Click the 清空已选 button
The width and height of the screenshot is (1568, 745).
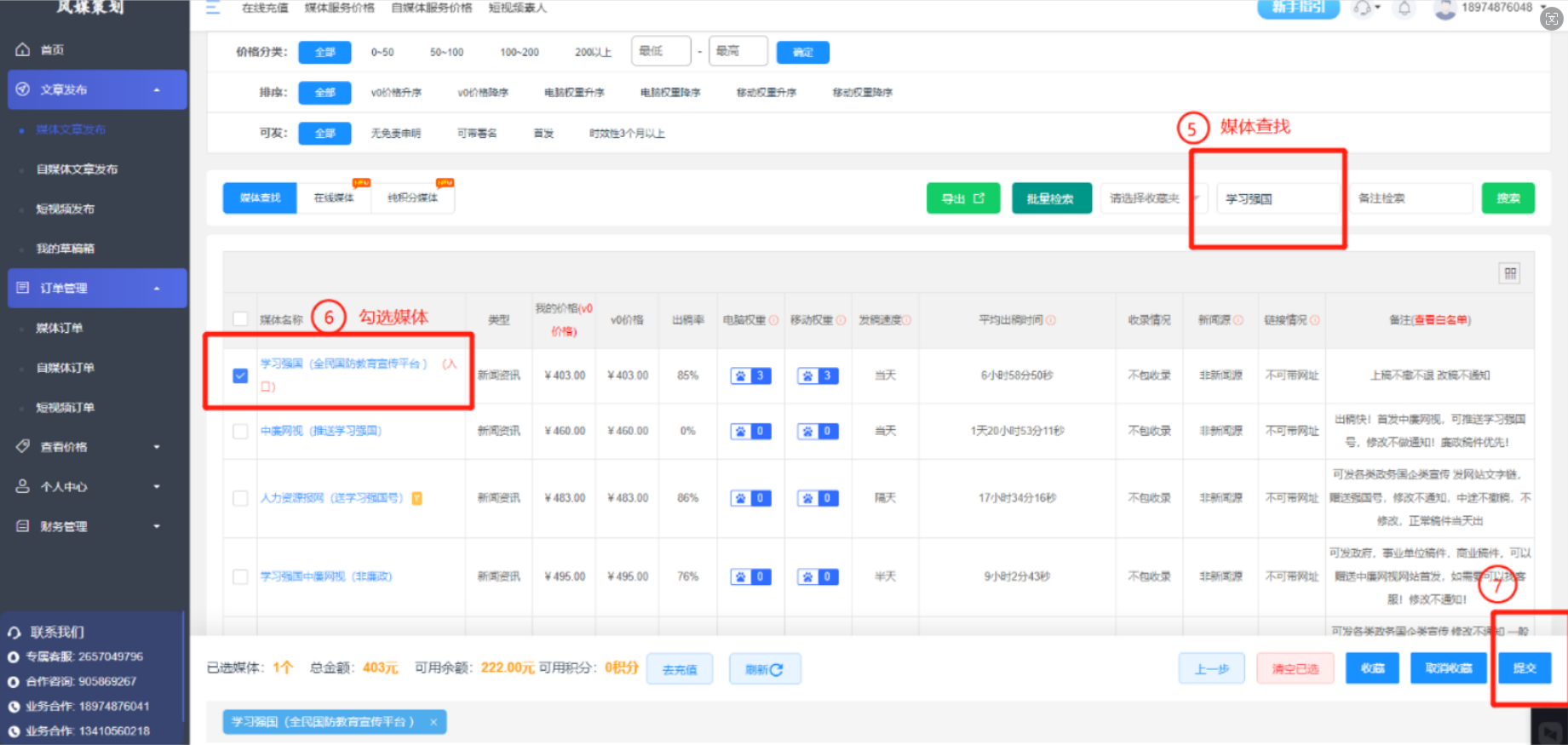[x=1295, y=668]
